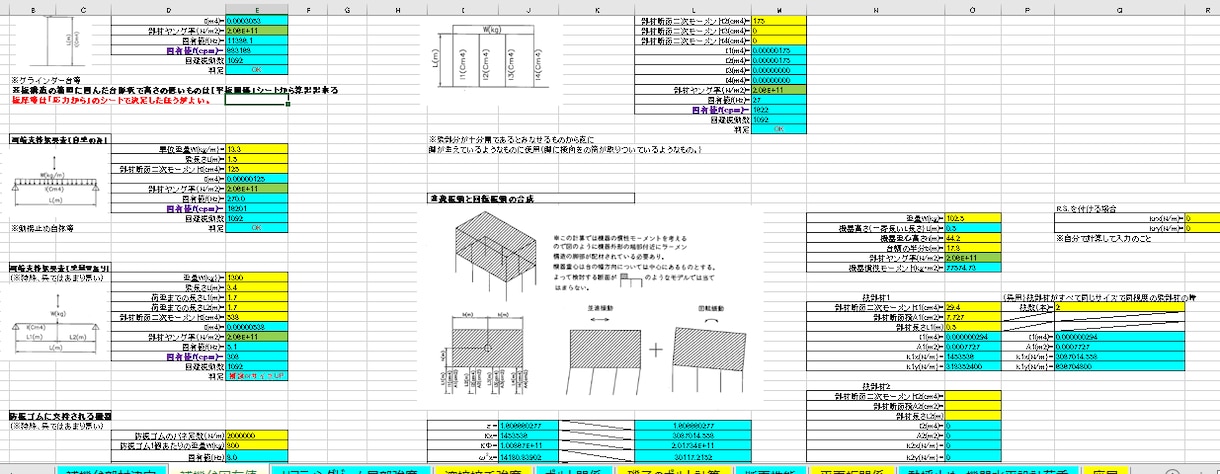Click the R.S.を付ける場合 label
Viewport: 1220px width, 474px height.
coord(1088,208)
